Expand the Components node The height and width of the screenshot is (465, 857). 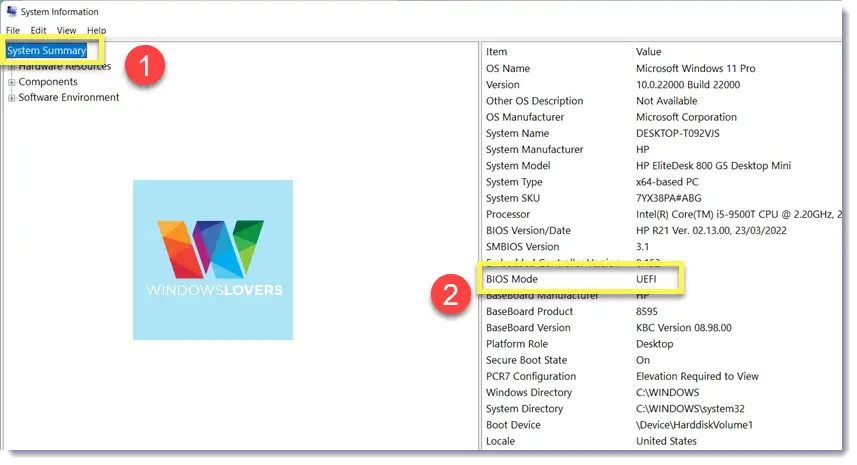pos(11,82)
